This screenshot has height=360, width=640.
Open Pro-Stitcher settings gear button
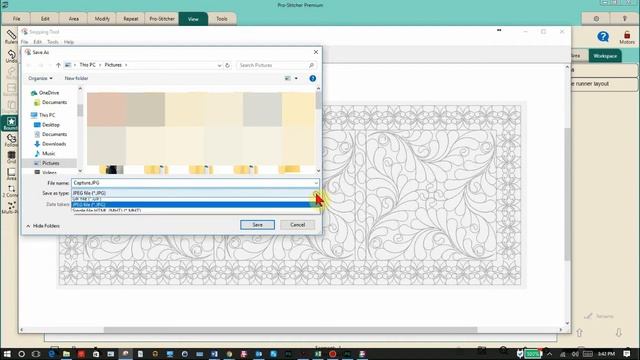(596, 19)
